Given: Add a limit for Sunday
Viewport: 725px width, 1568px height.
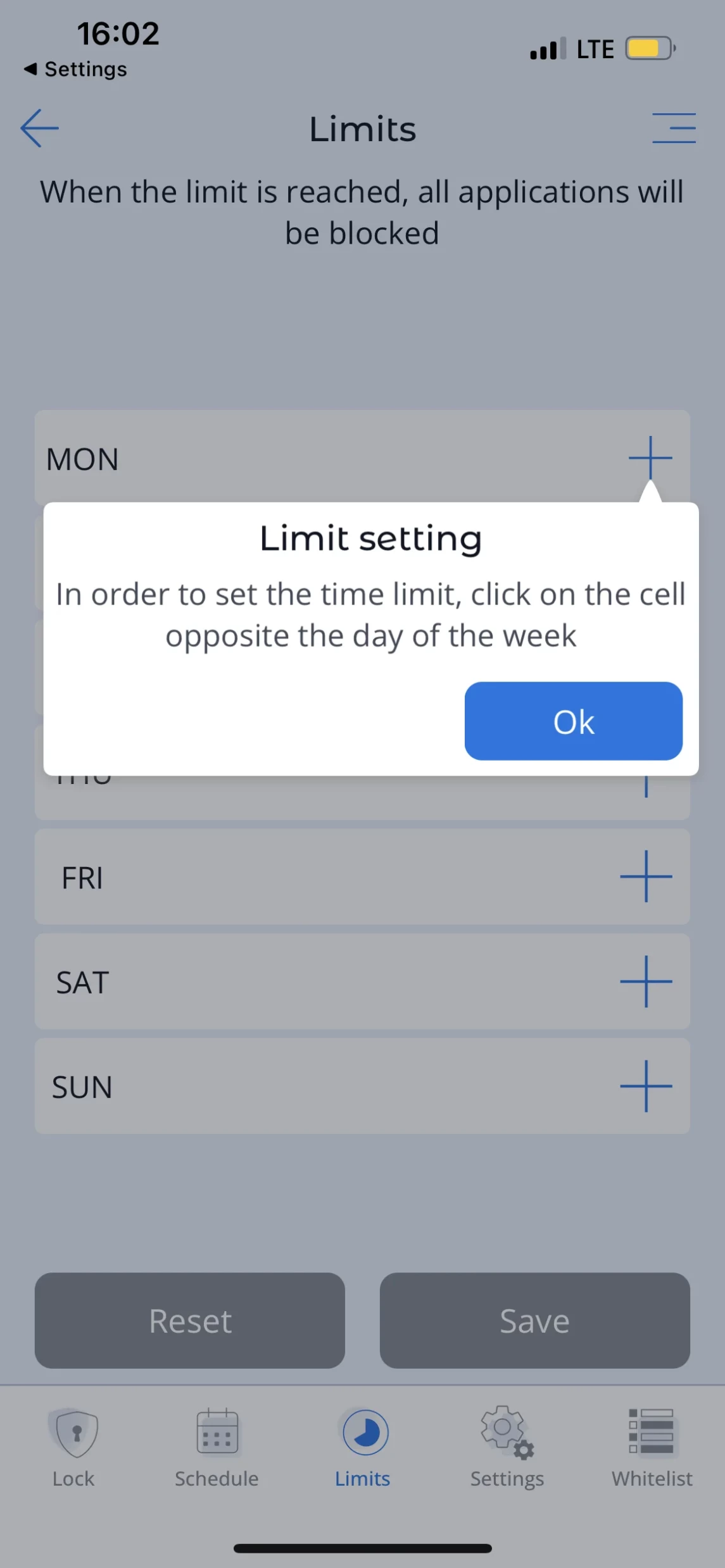Looking at the screenshot, I should click(645, 1086).
